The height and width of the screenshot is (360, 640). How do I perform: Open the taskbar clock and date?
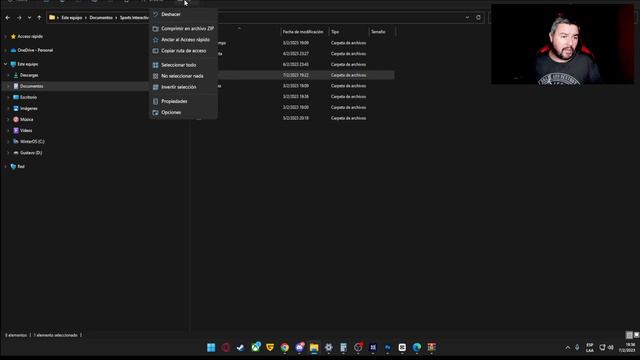coord(627,348)
